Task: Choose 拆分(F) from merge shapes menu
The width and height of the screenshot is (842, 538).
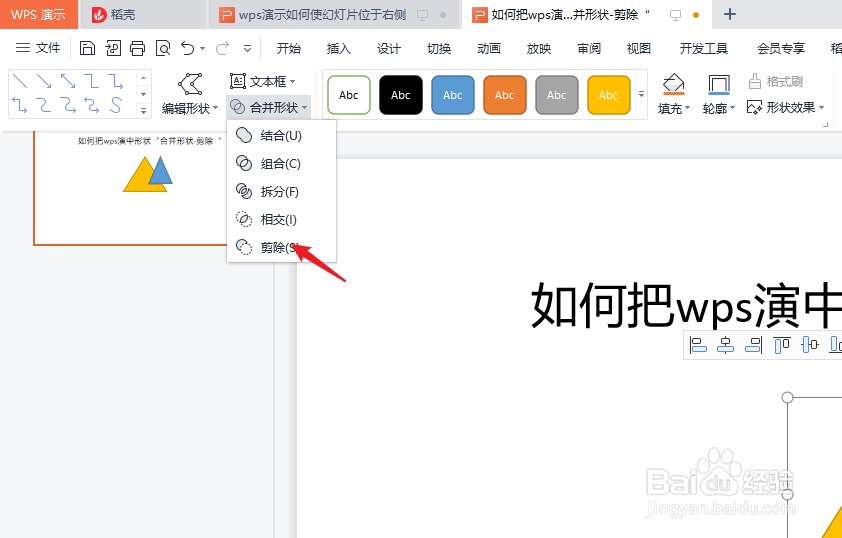Action: [281, 191]
